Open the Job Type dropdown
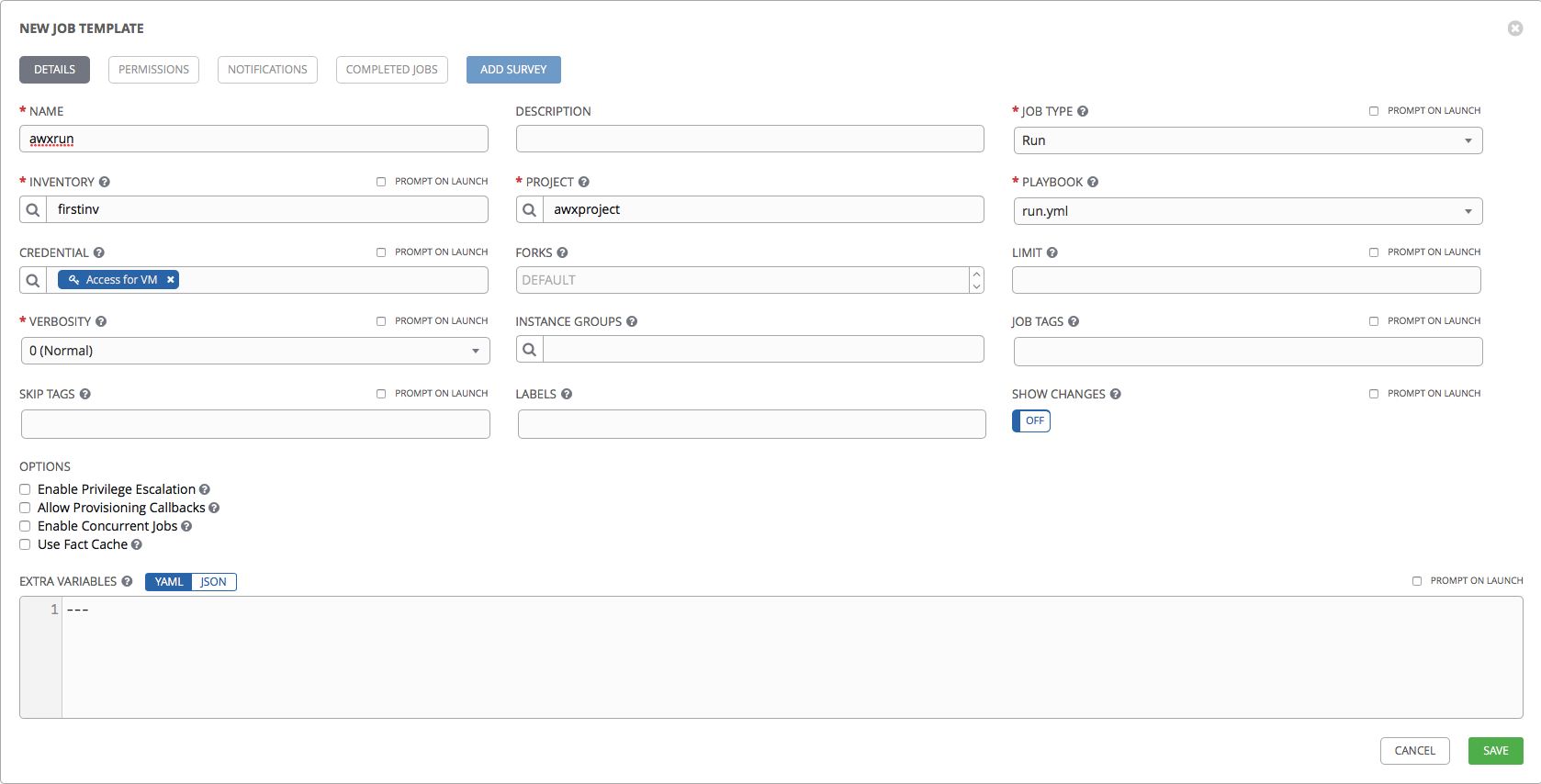Viewport: 1541px width, 784px height. click(1248, 140)
